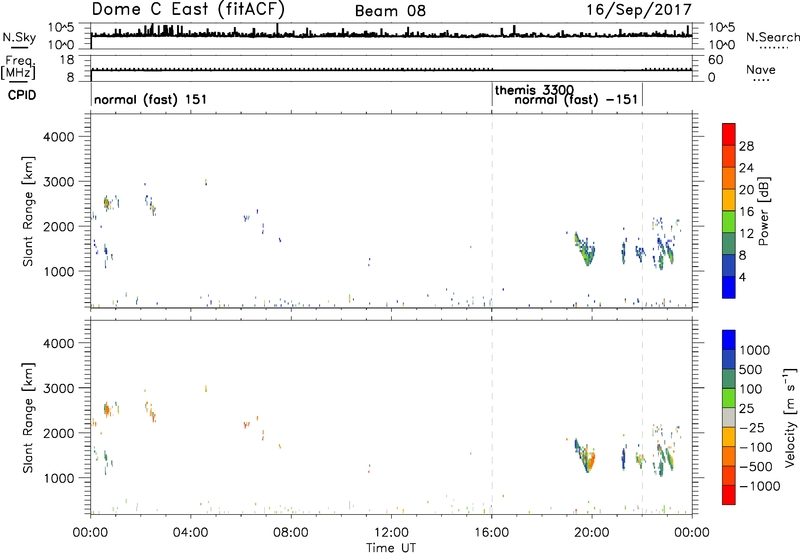This screenshot has width=800, height=554.
Task: Click 'Slant Range [km]' label of the velocity panel
Action: 28,418
